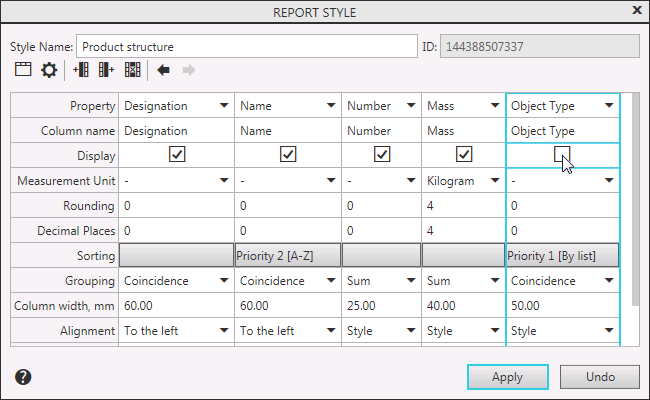Screen dimensions: 650x400
Task: Insert a column to the left
Action: 81,70
